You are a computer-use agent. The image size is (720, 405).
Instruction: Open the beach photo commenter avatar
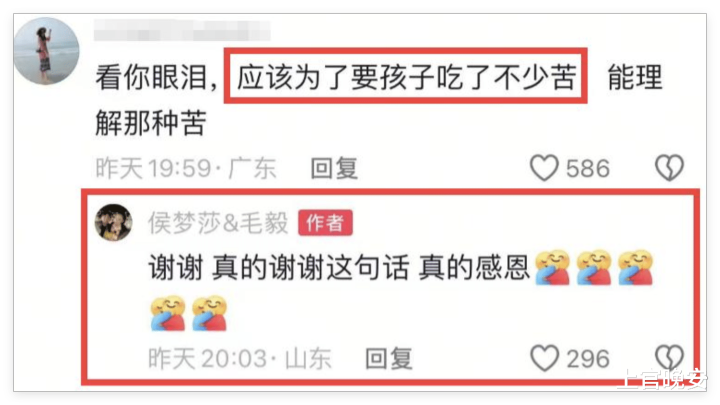[x=46, y=51]
